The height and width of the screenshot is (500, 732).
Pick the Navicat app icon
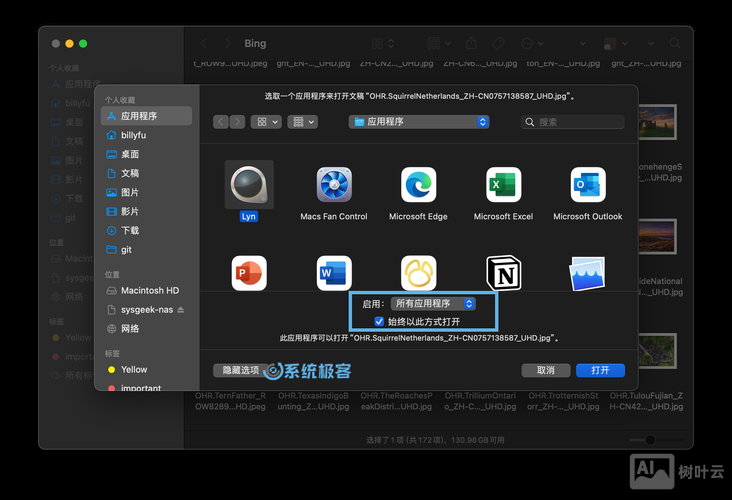tap(418, 273)
